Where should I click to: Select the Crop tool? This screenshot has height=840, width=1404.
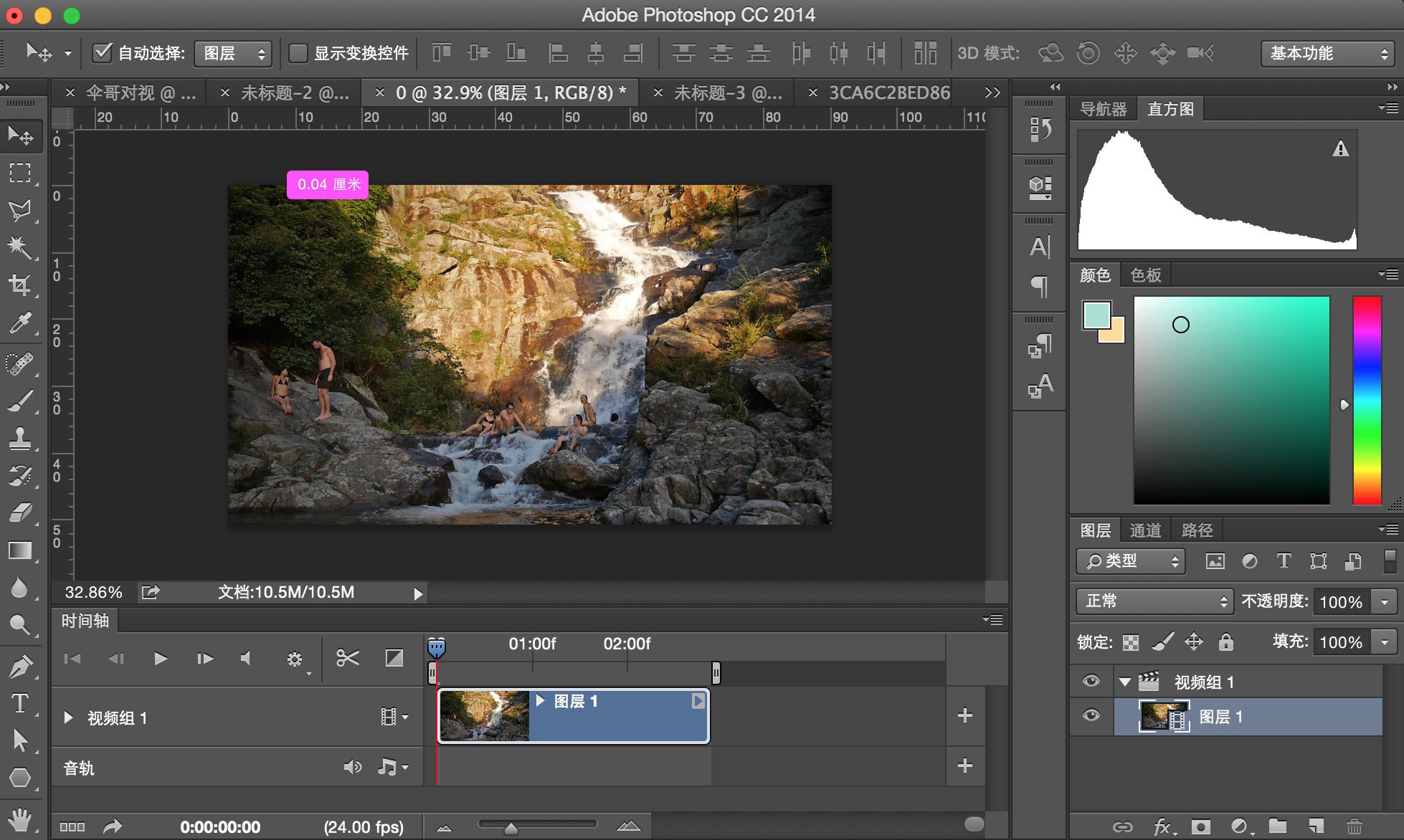tap(20, 285)
